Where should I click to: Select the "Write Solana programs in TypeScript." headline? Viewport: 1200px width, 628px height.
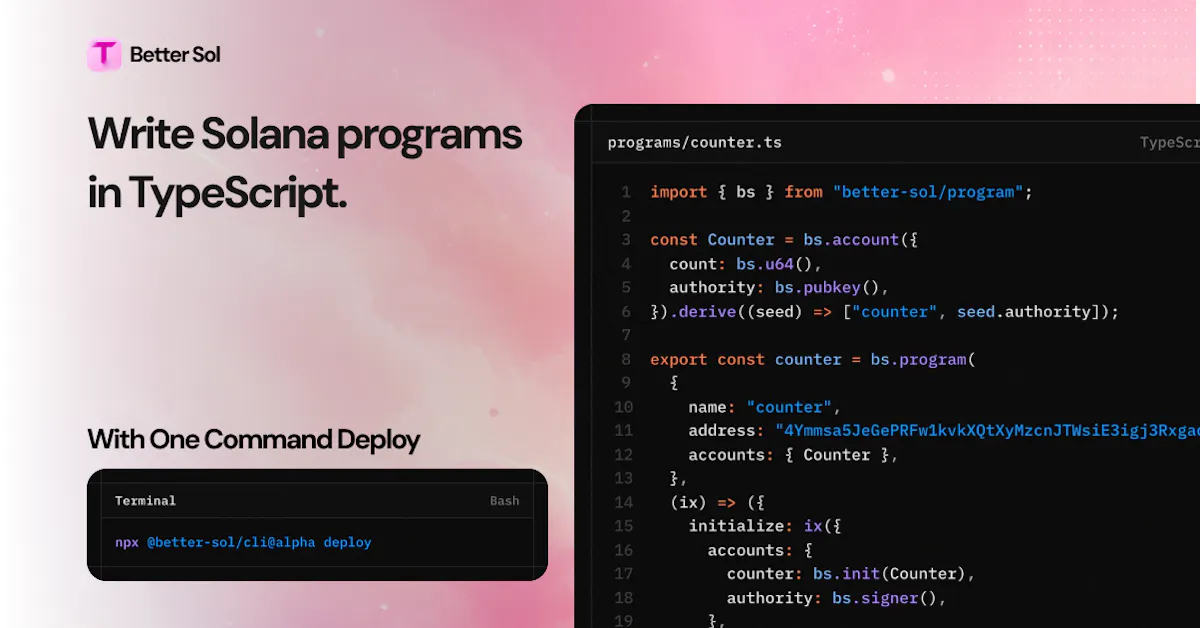(x=305, y=163)
